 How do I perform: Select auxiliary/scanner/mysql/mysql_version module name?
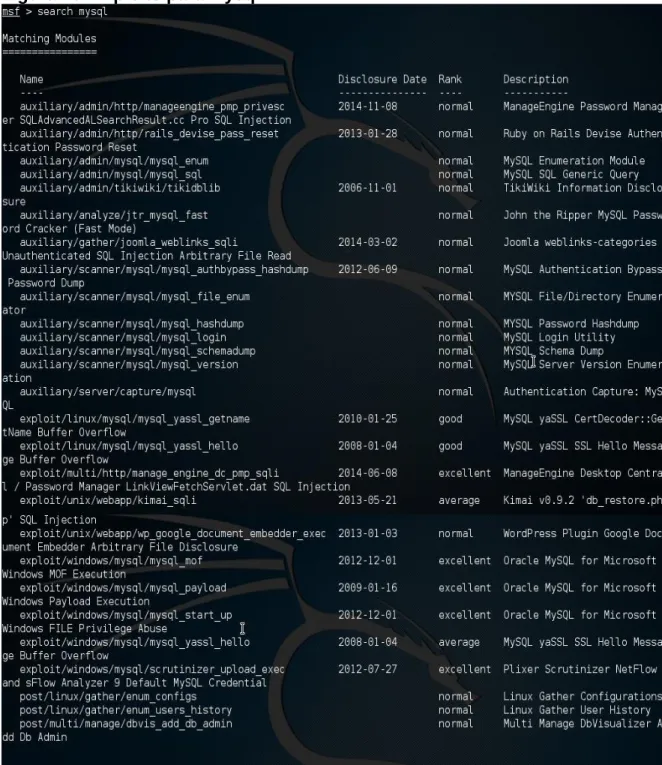(x=129, y=365)
